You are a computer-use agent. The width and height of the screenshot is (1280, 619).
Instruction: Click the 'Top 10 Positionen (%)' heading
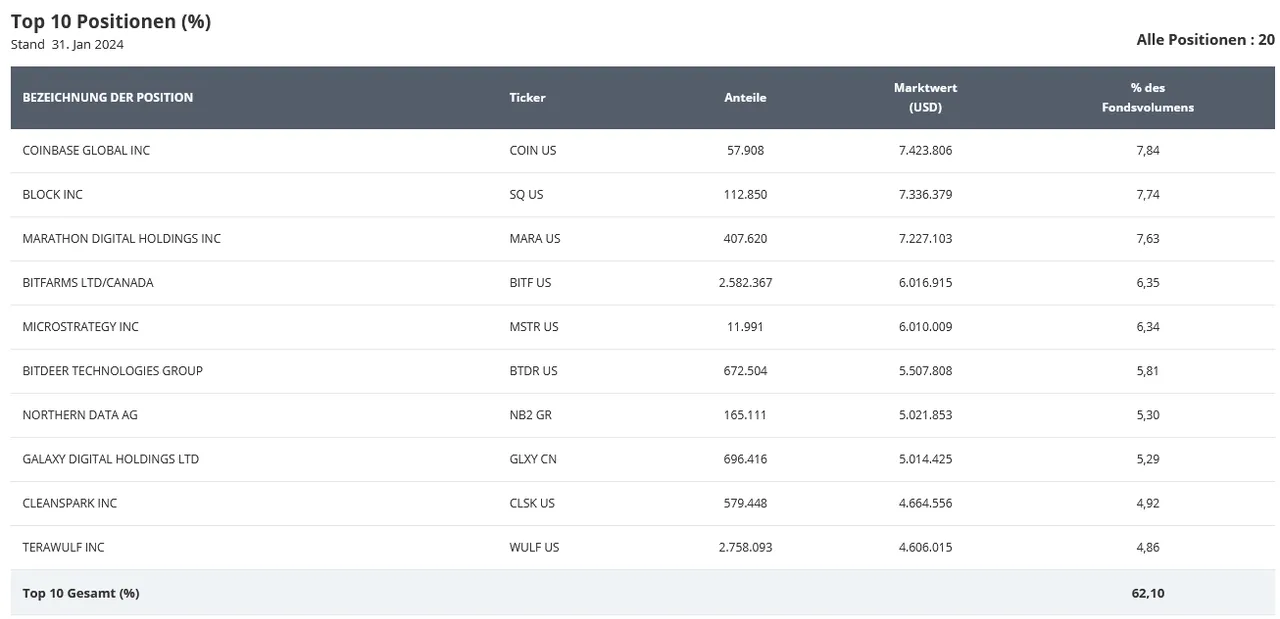click(x=111, y=21)
